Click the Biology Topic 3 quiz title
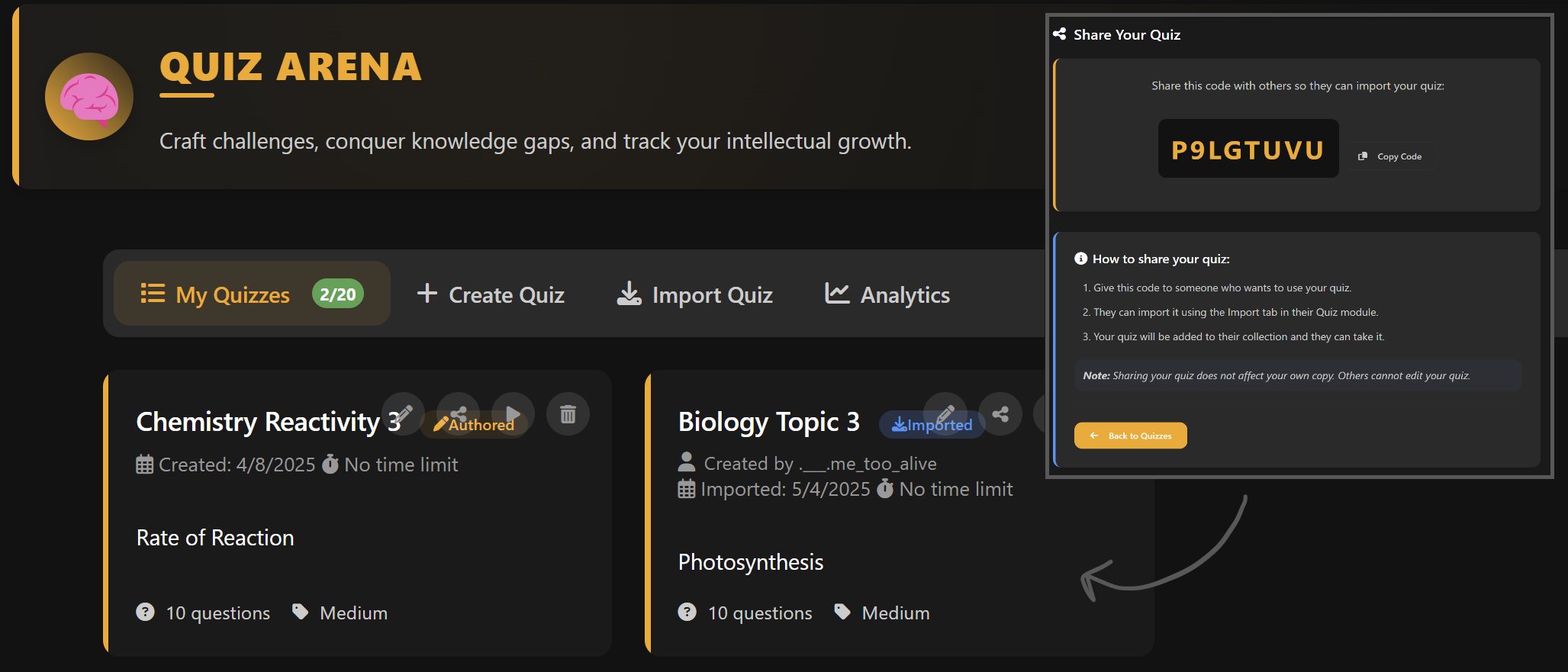The height and width of the screenshot is (672, 1568). coord(768,422)
